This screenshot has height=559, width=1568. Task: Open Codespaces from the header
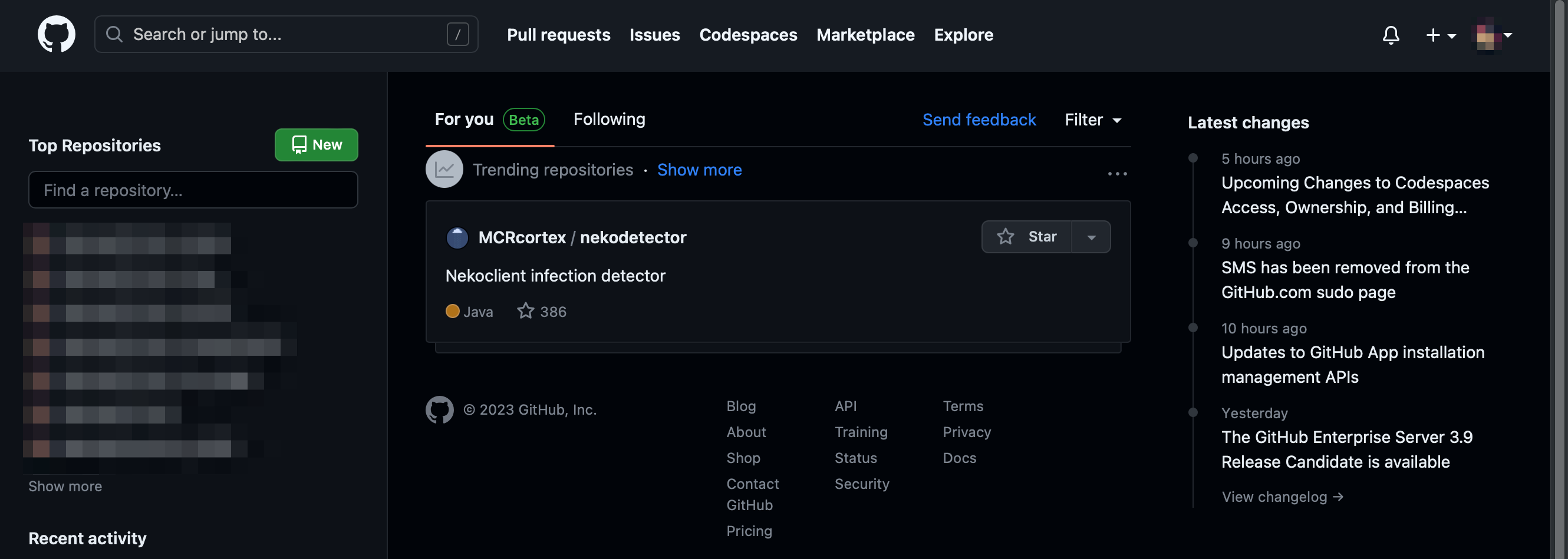(747, 35)
